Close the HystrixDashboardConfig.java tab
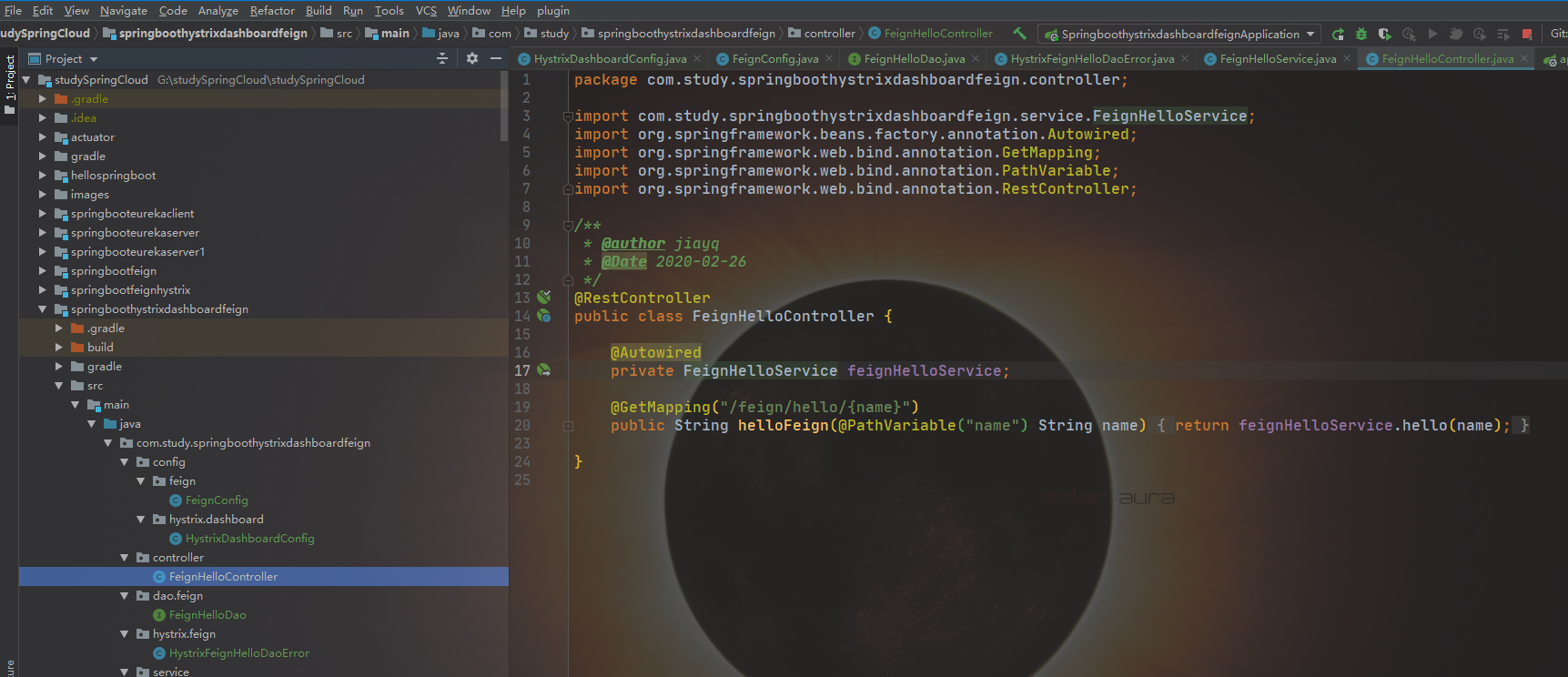Viewport: 1568px width, 677px height. [x=697, y=58]
